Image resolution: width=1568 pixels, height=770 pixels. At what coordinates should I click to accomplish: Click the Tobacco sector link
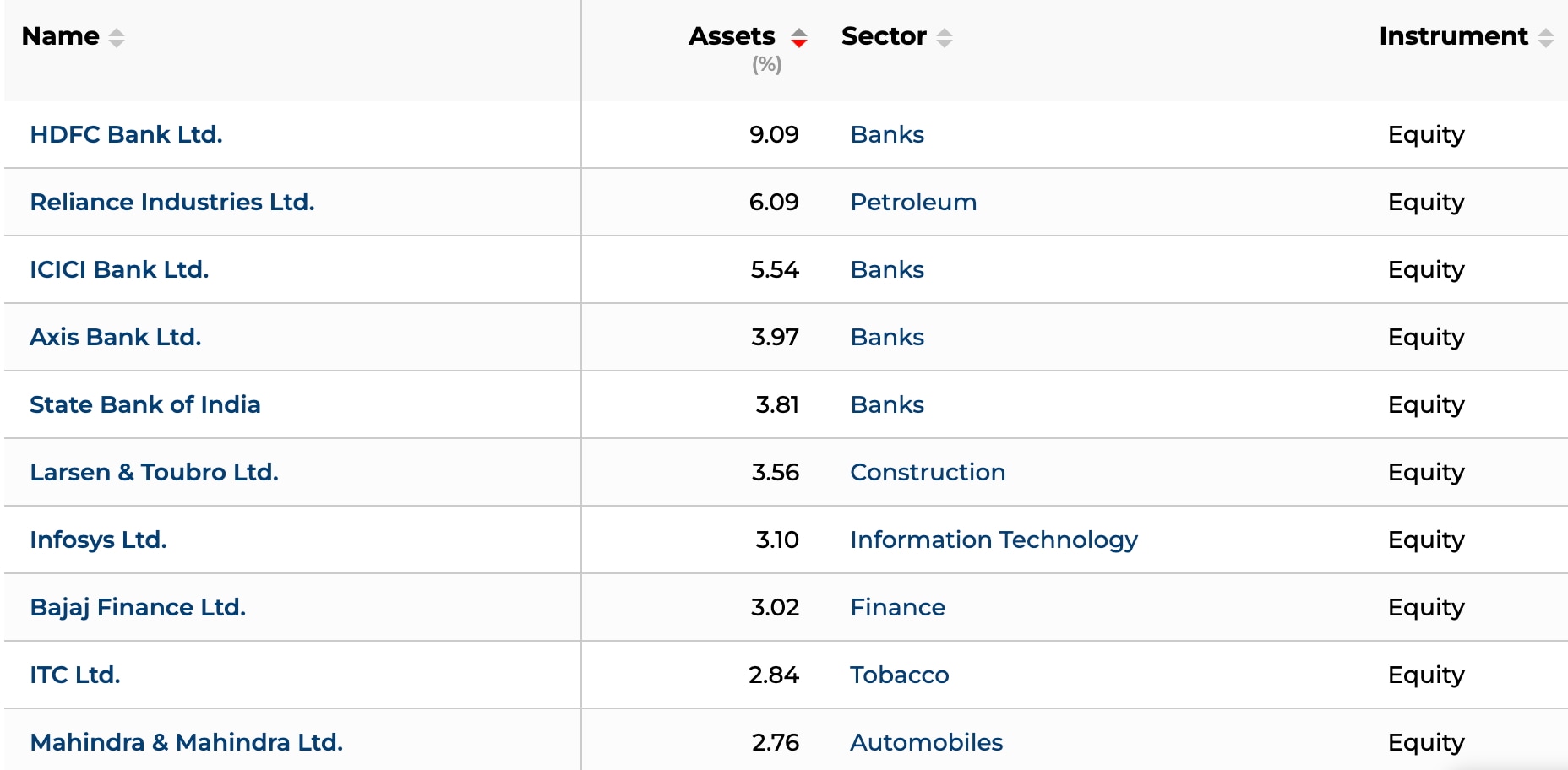899,675
